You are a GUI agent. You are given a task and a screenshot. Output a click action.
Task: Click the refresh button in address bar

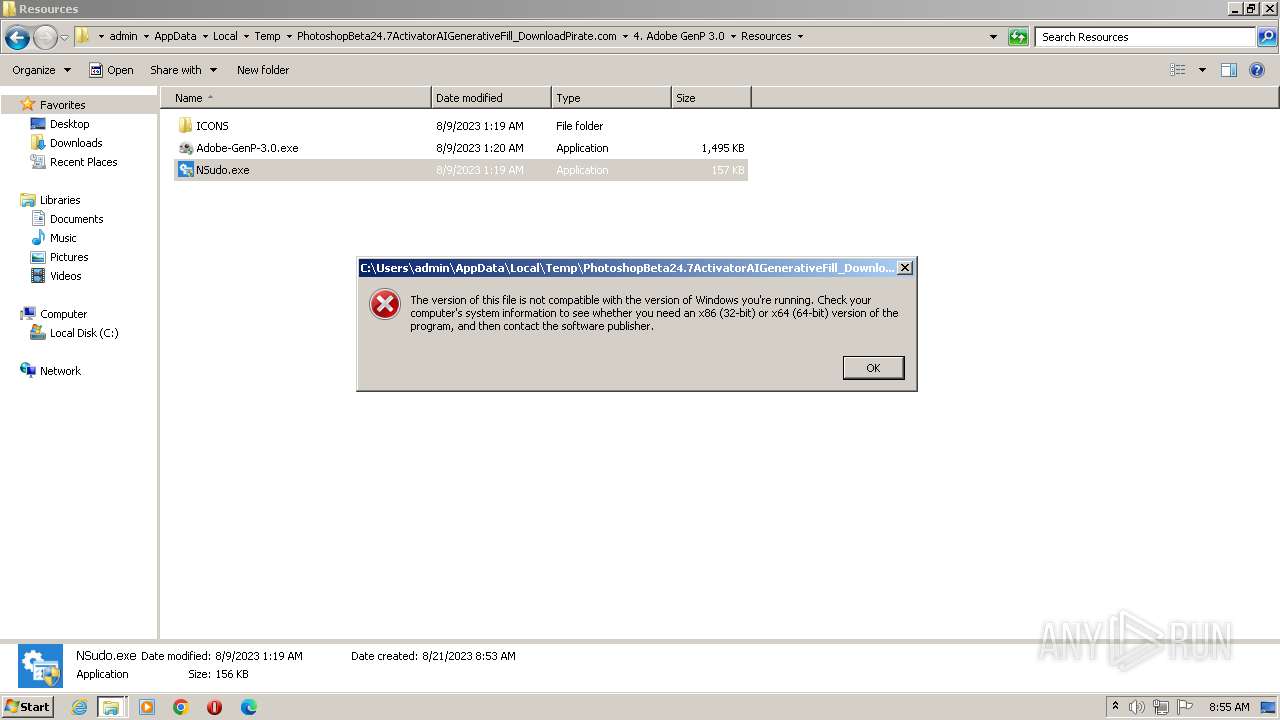pyautogui.click(x=1018, y=37)
